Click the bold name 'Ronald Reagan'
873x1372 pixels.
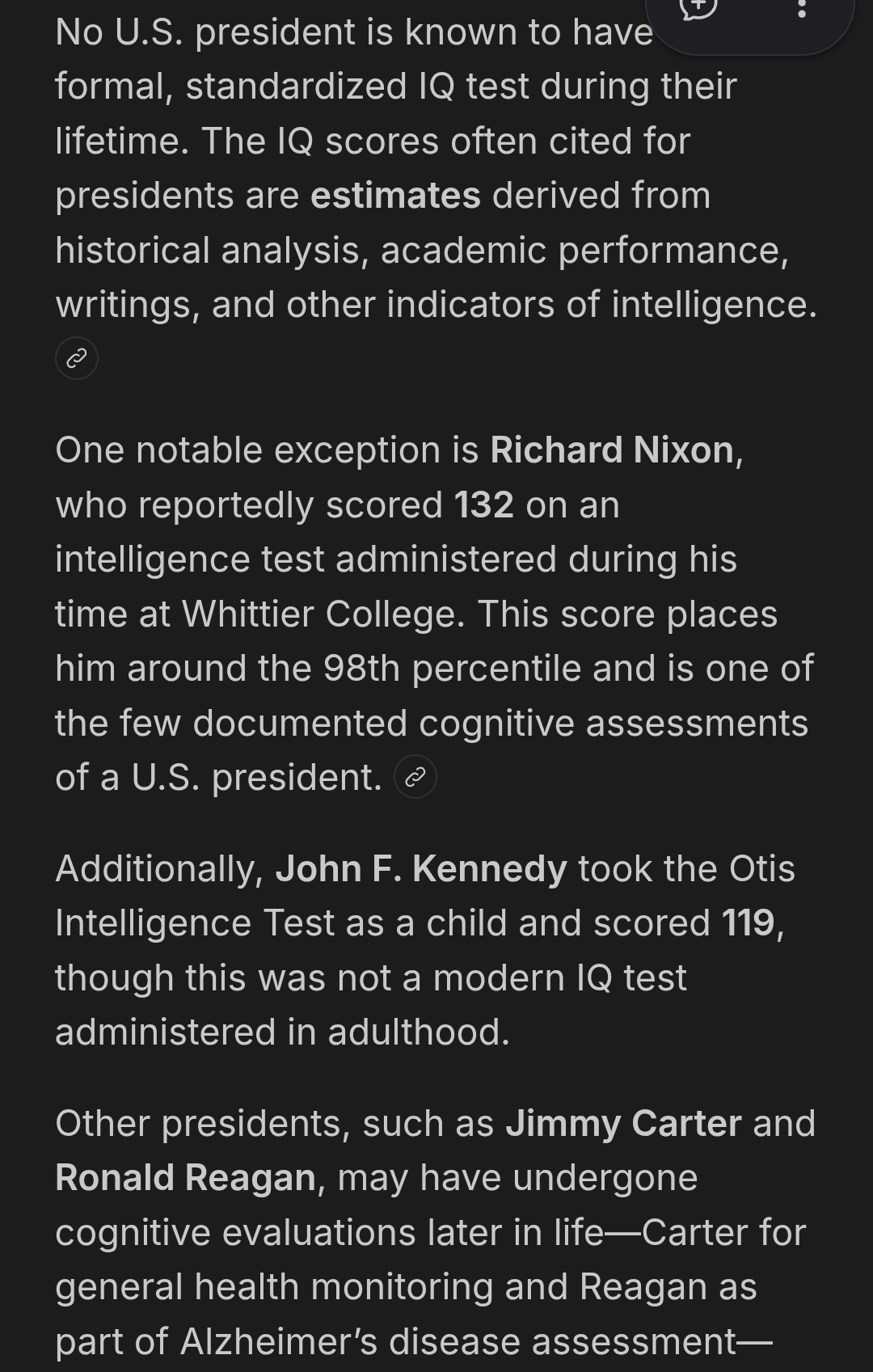click(185, 1178)
